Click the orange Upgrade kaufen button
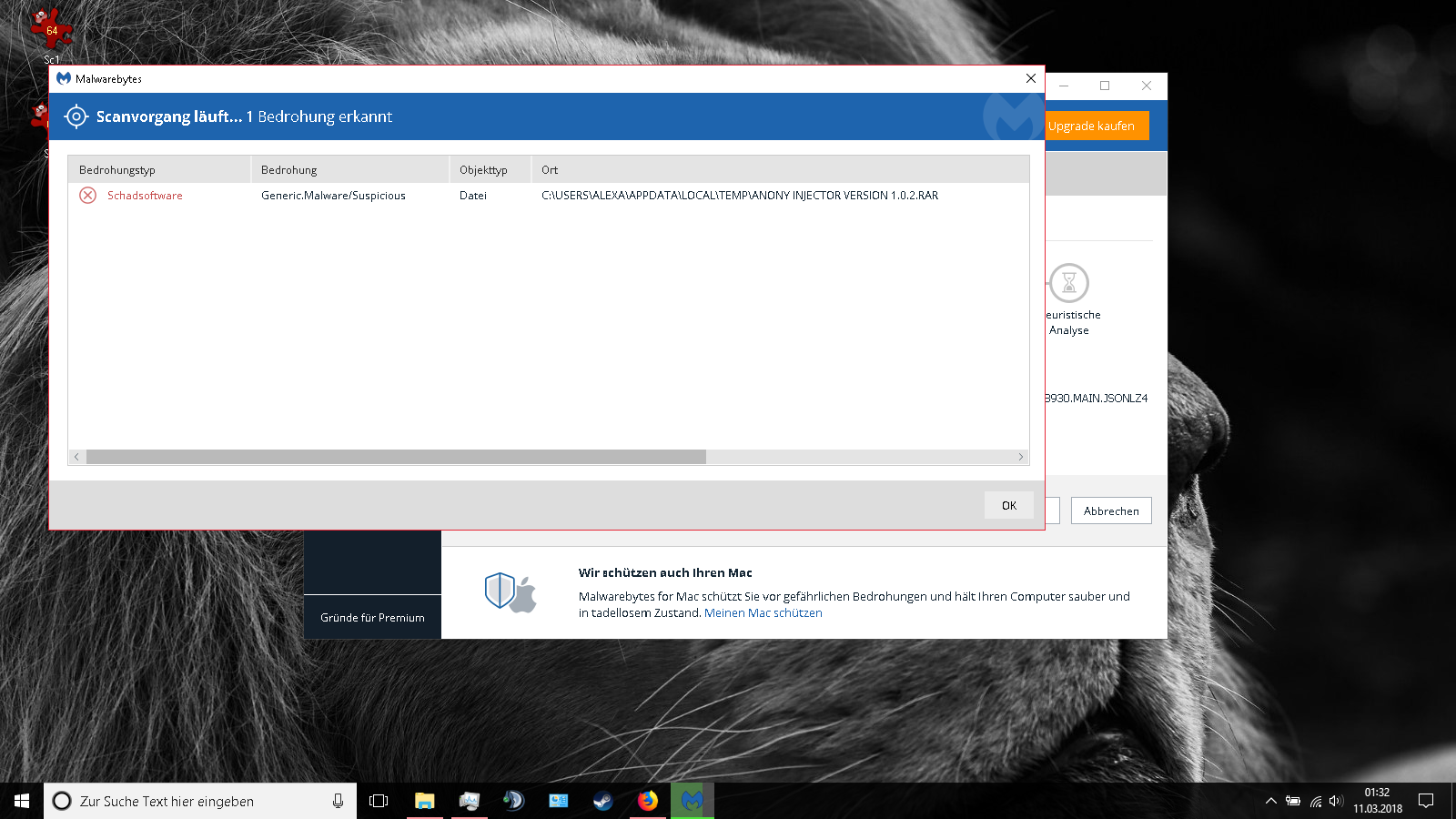Screen dimensions: 1456x819 [1097, 126]
